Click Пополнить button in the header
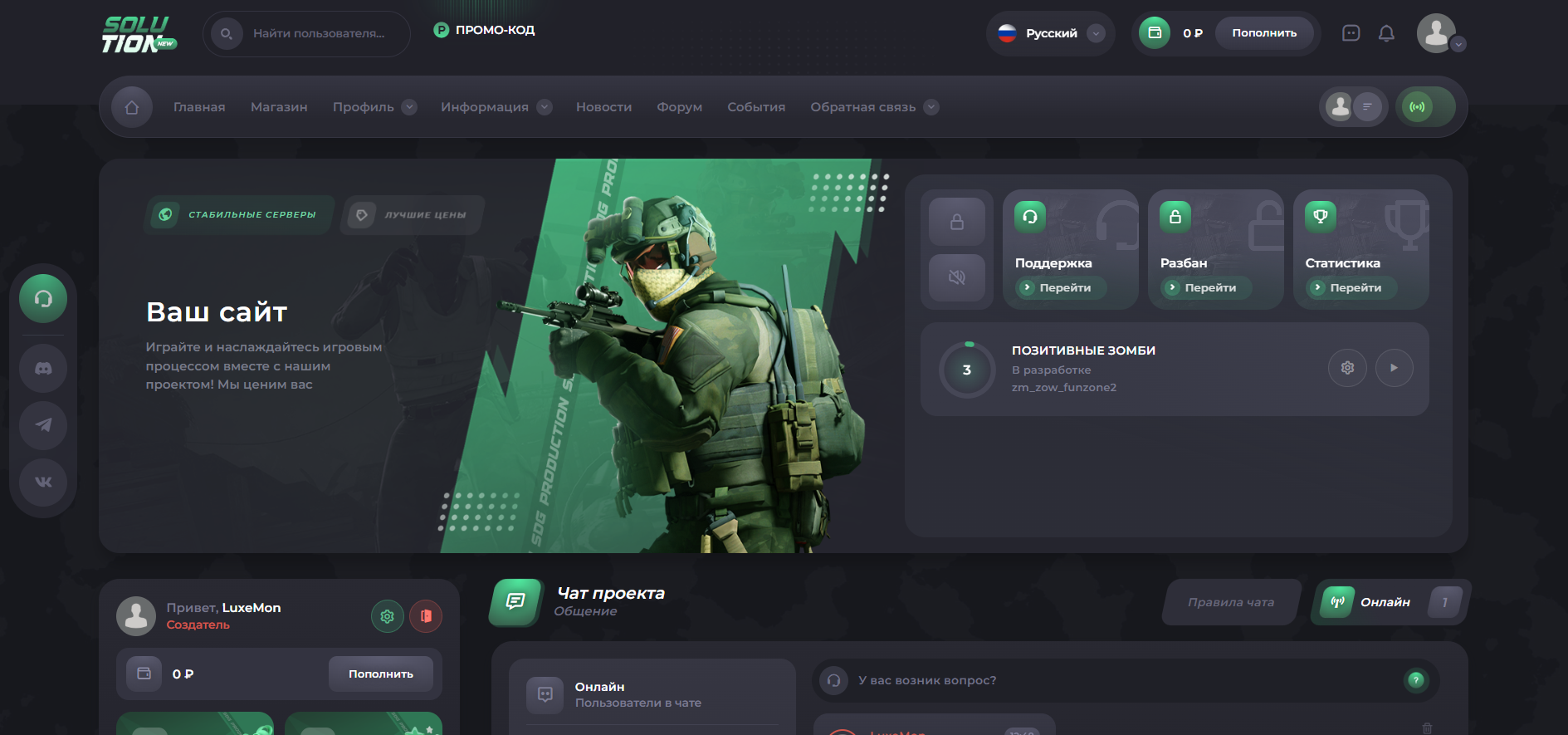The image size is (1568, 735). [1263, 33]
